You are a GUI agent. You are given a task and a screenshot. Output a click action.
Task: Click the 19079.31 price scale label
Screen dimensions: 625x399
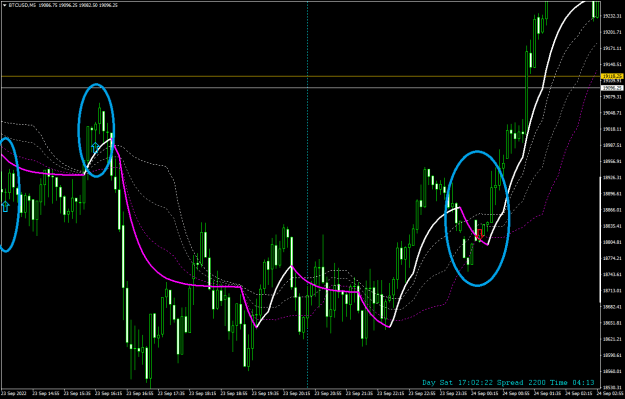612,97
